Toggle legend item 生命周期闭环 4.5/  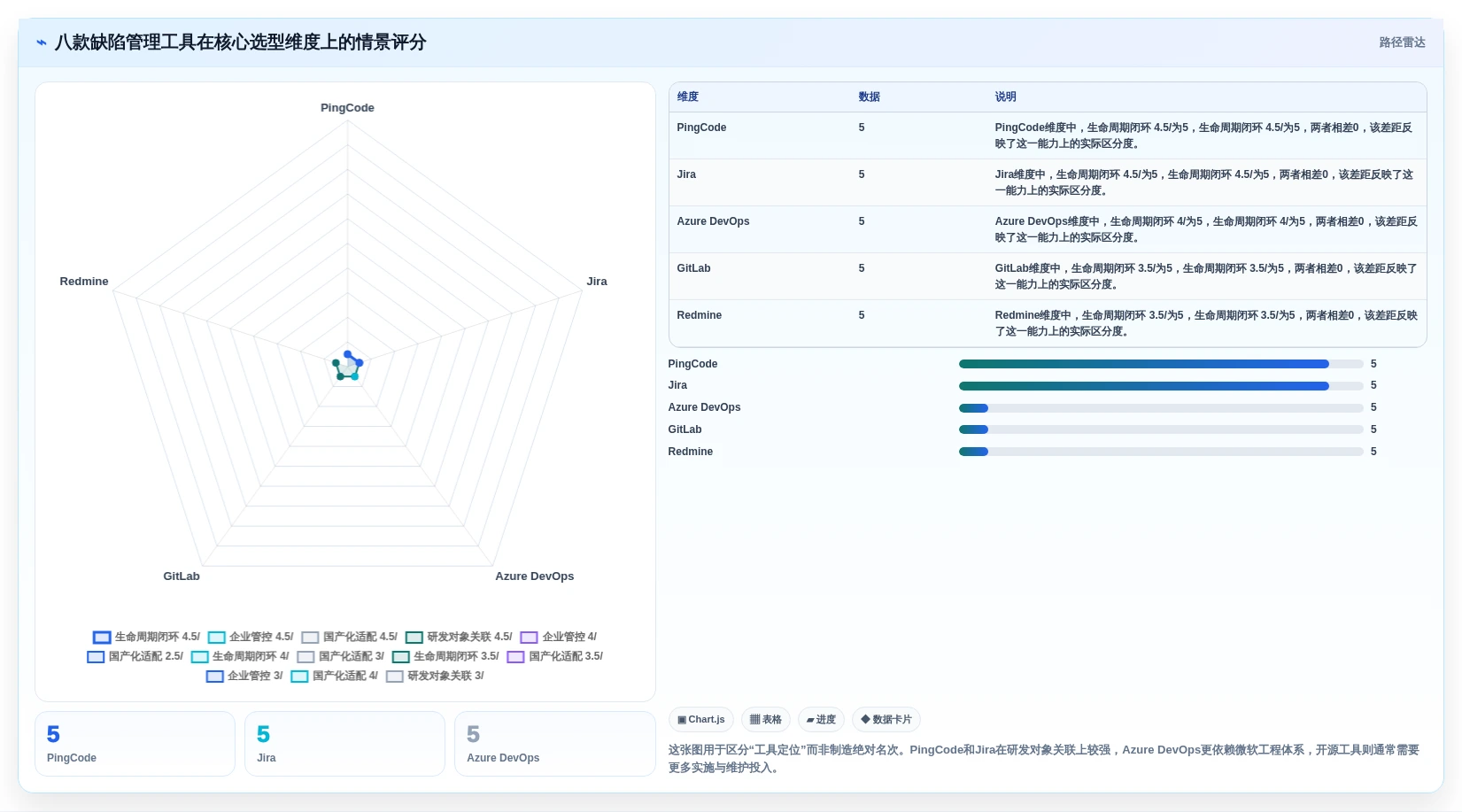click(147, 637)
